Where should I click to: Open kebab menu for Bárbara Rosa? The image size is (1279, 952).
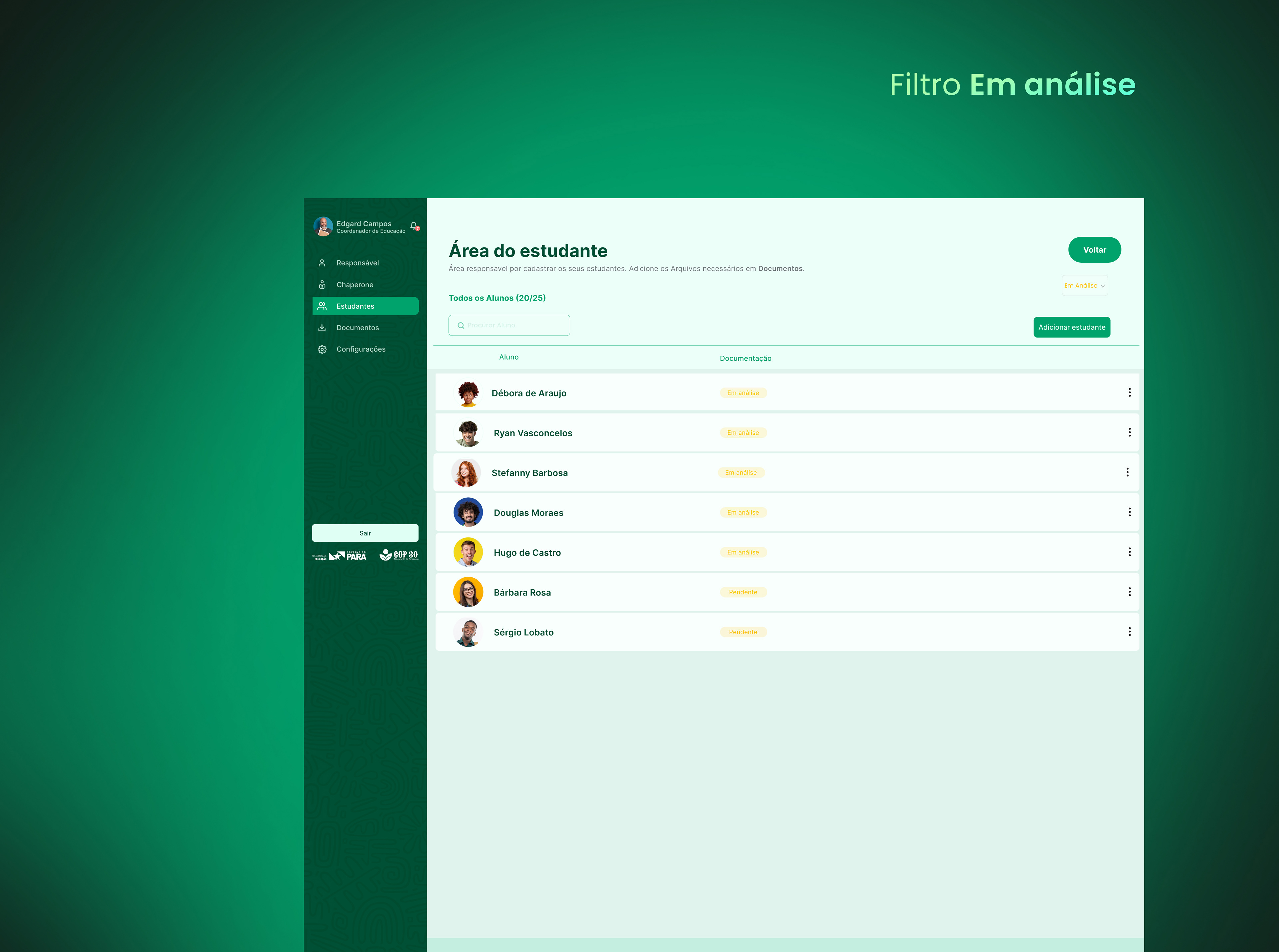[1129, 592]
